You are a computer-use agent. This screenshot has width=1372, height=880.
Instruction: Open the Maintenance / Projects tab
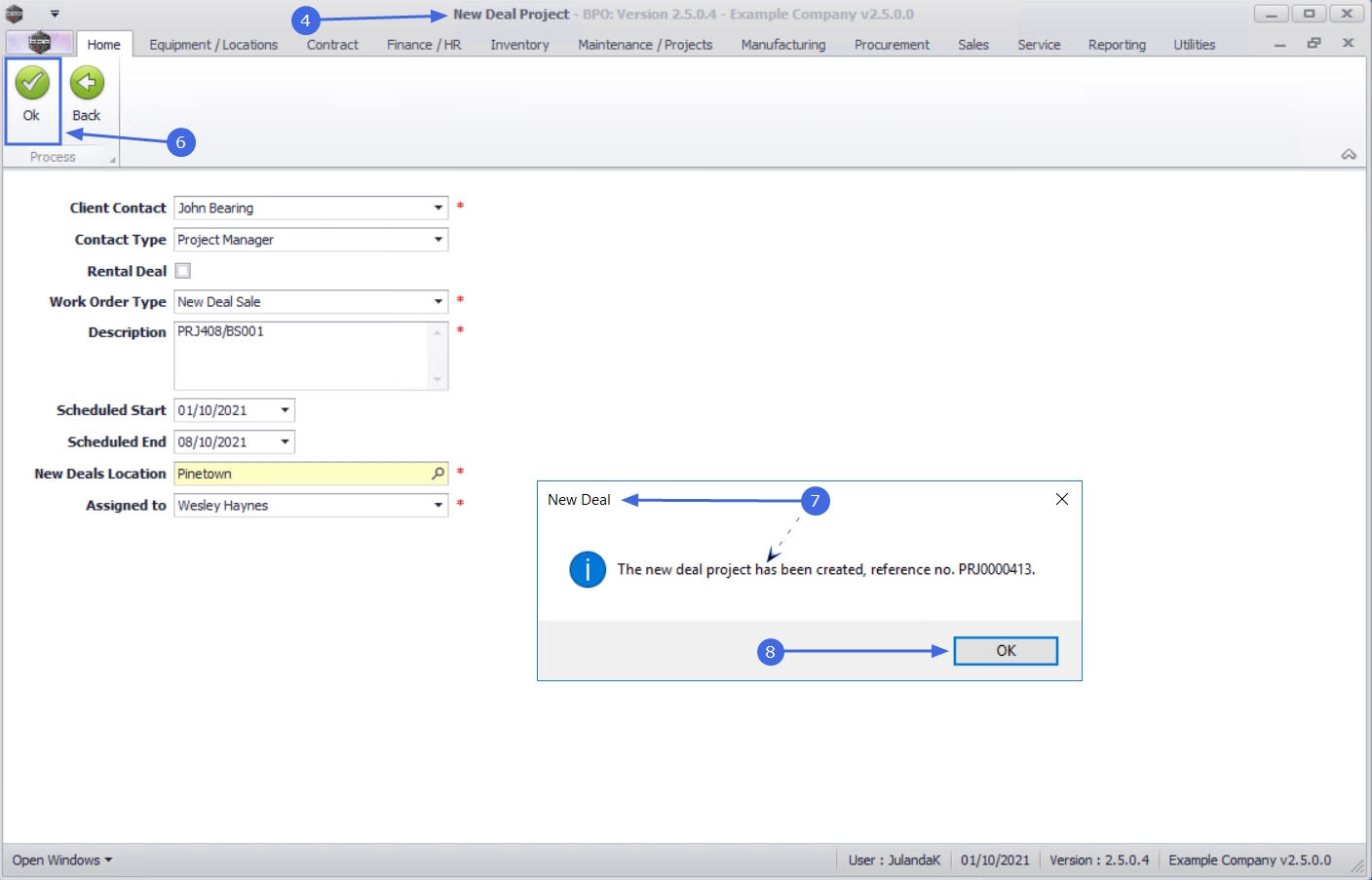click(x=645, y=45)
